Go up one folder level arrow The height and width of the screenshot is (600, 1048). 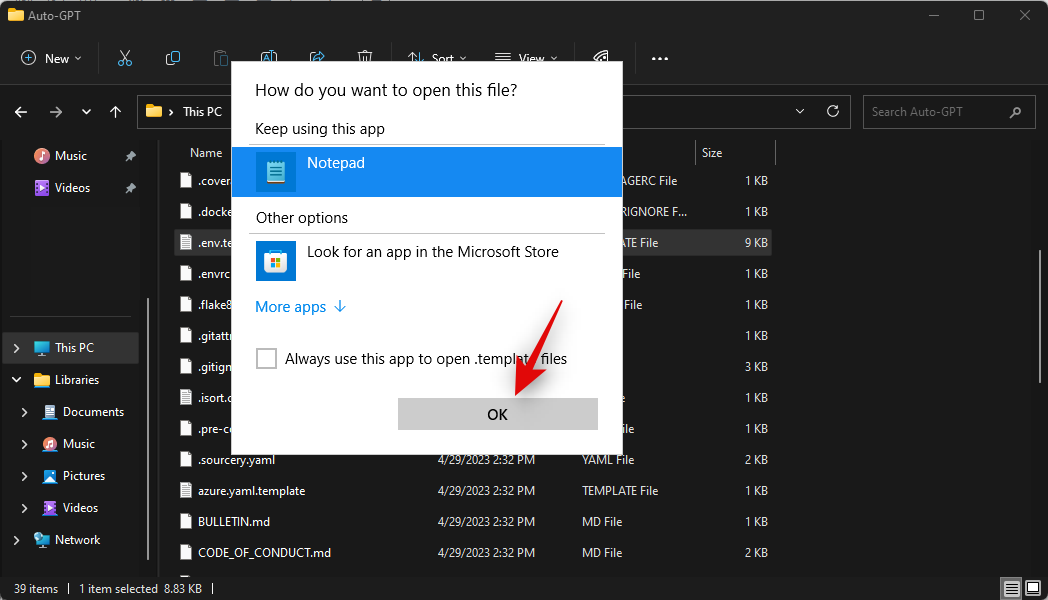tap(116, 112)
